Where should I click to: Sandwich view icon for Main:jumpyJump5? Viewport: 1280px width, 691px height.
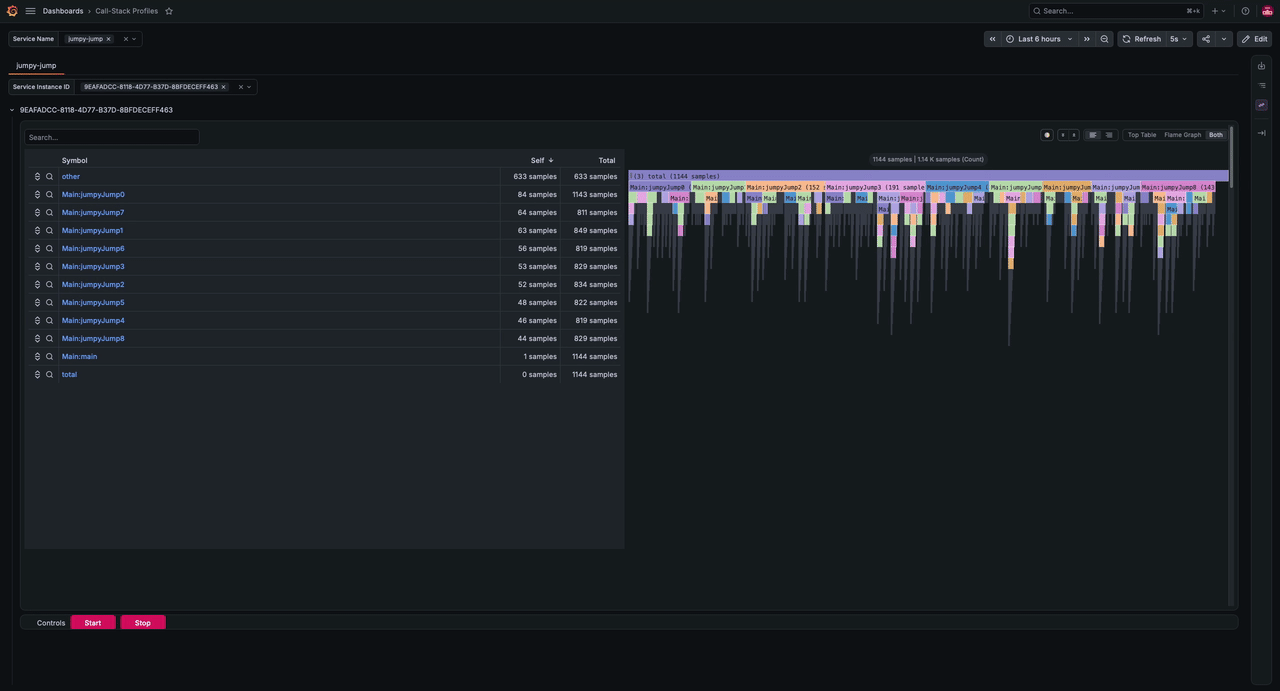(x=37, y=303)
